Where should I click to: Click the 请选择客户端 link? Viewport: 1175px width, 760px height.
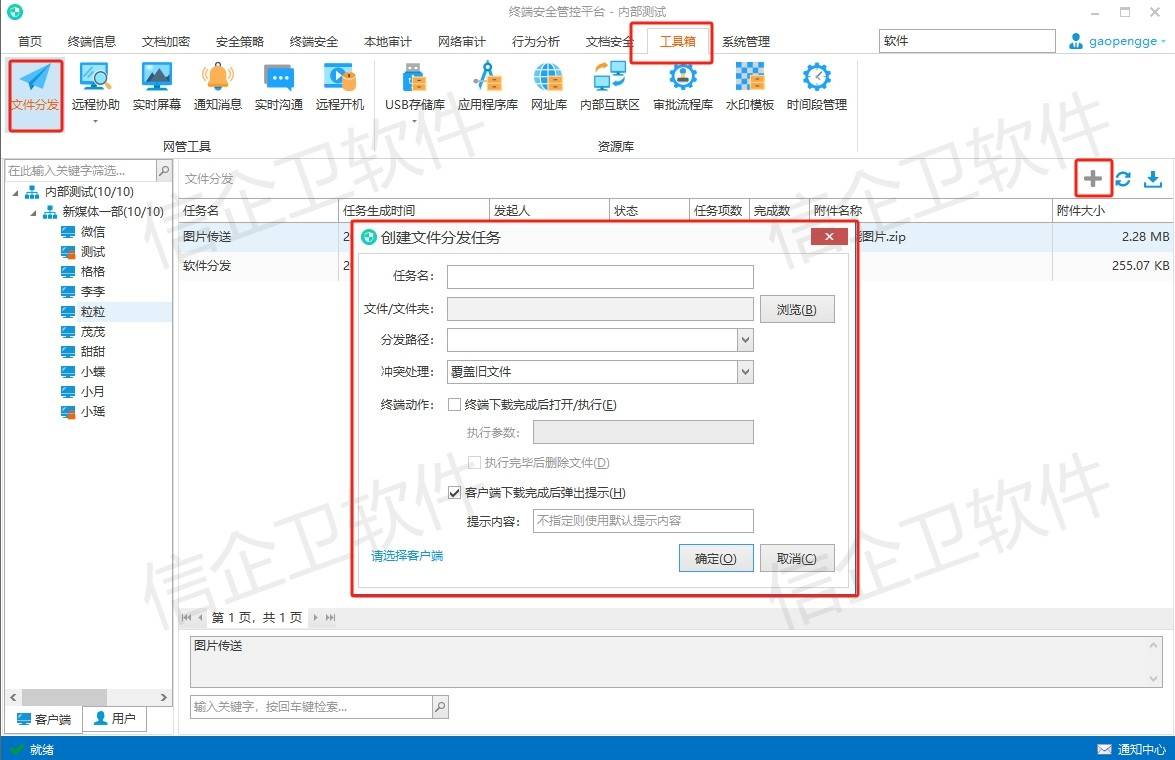(407, 556)
